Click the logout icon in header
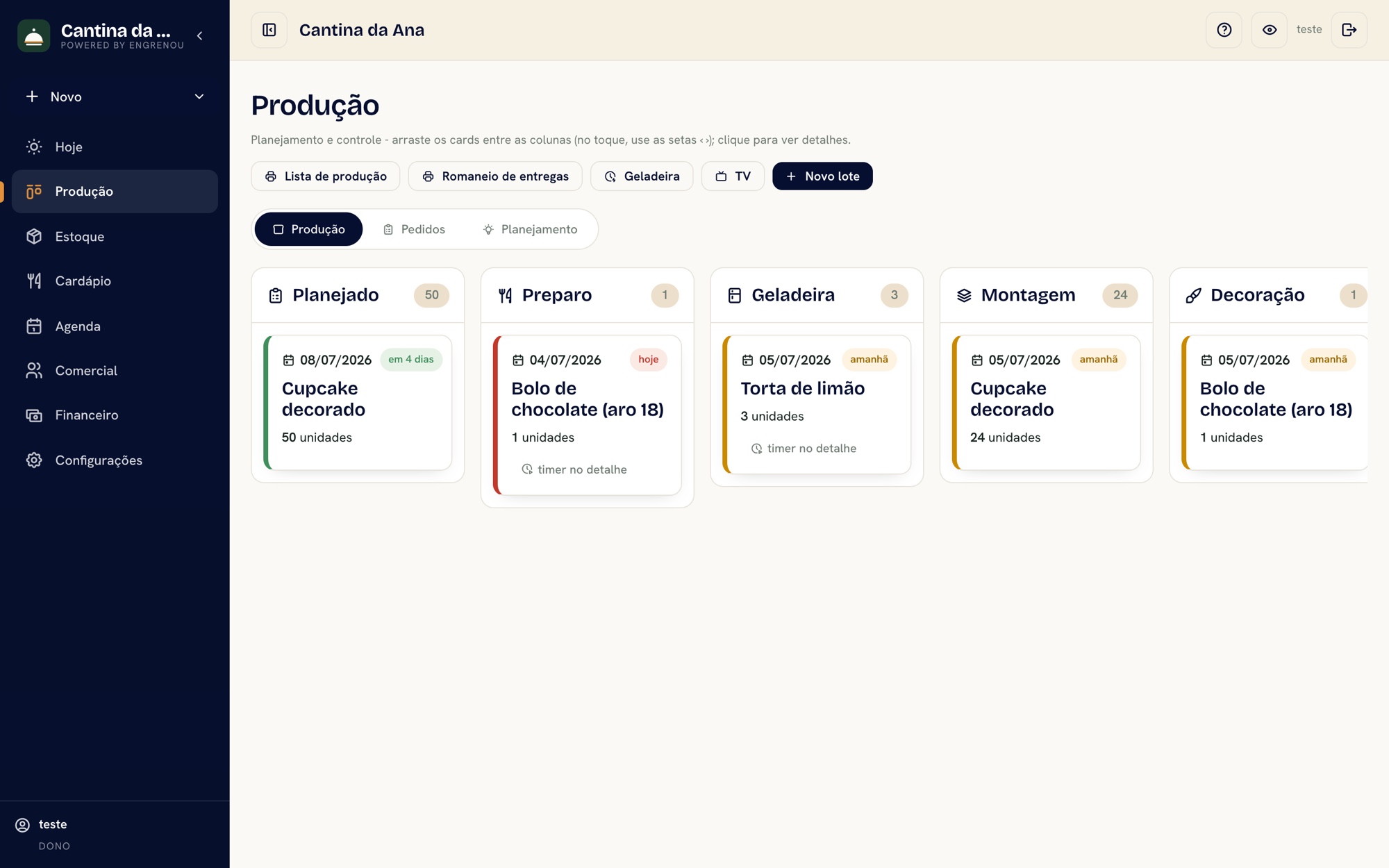The height and width of the screenshot is (868, 1389). pyautogui.click(x=1349, y=30)
